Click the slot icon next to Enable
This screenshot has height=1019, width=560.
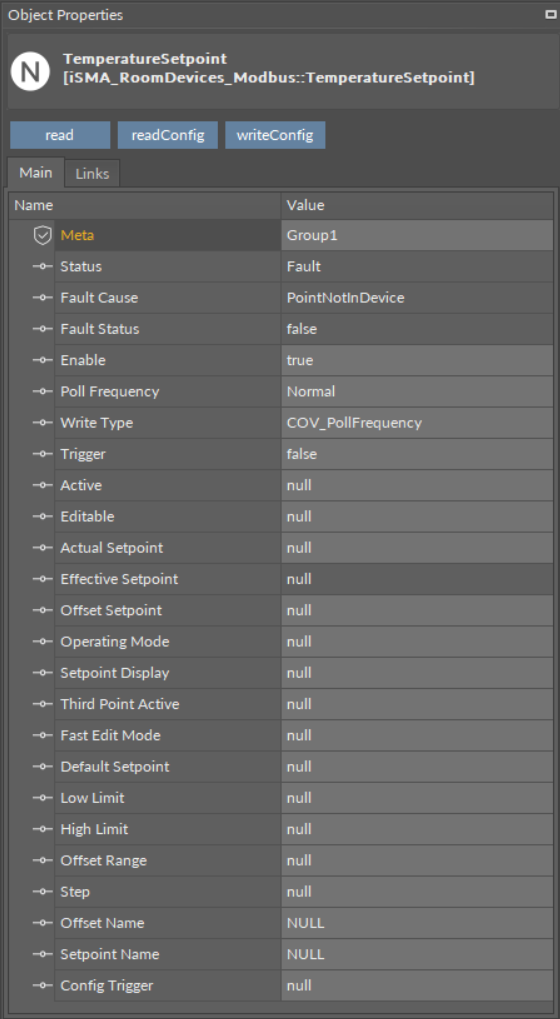click(42, 360)
